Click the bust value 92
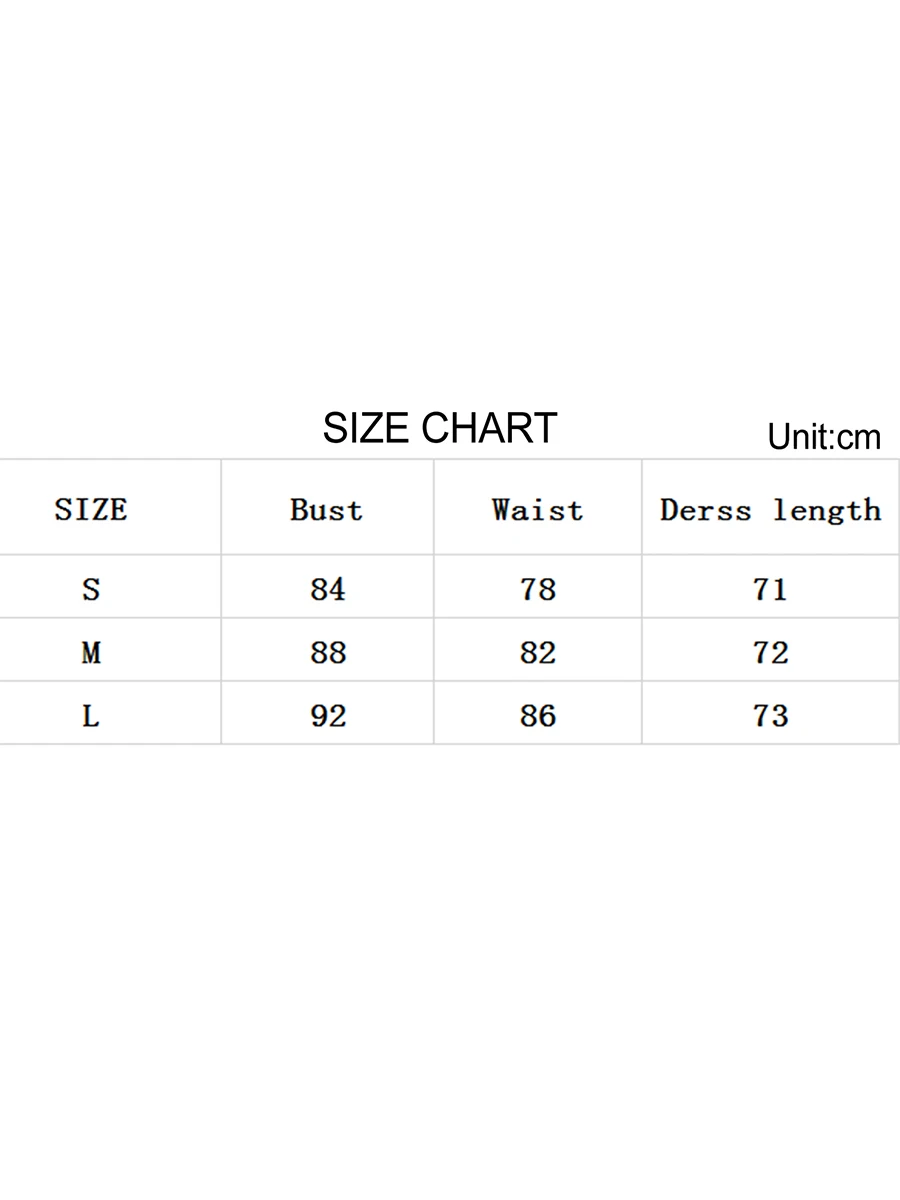Image resolution: width=900 pixels, height=1200 pixels. coord(328,716)
